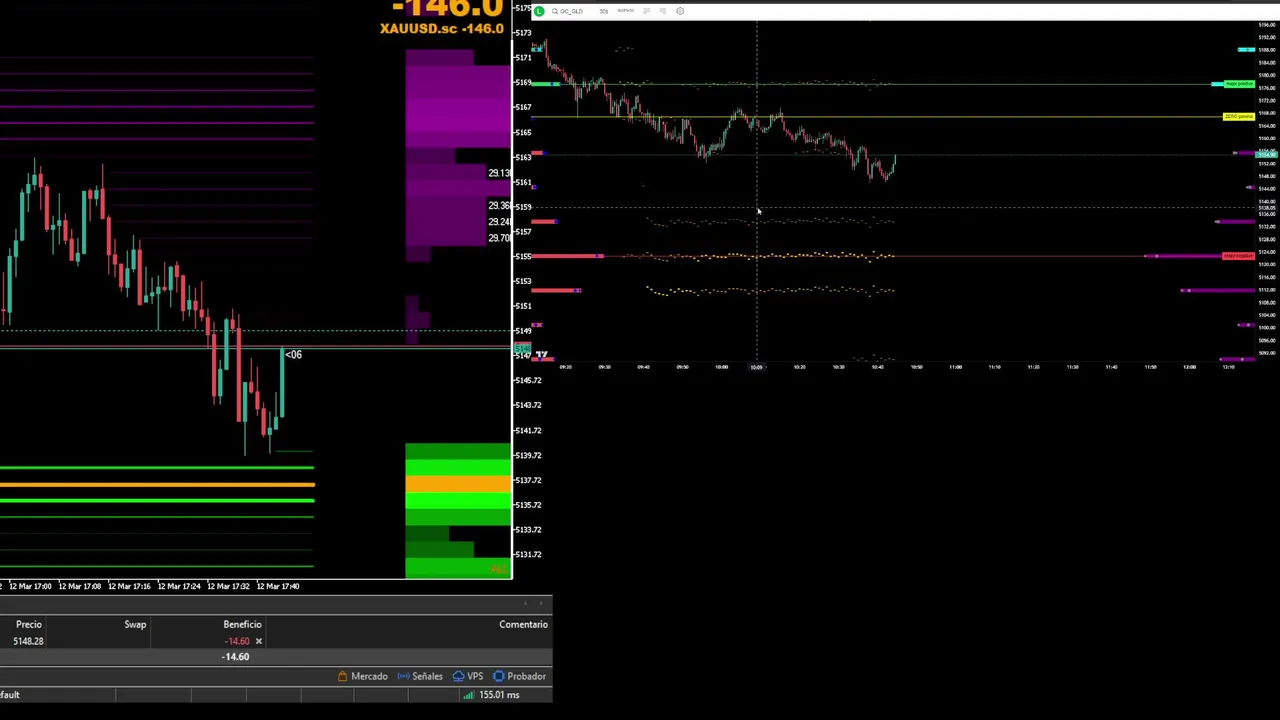Viewport: 1280px width, 720px height.
Task: Open the Probador tab
Action: click(519, 677)
